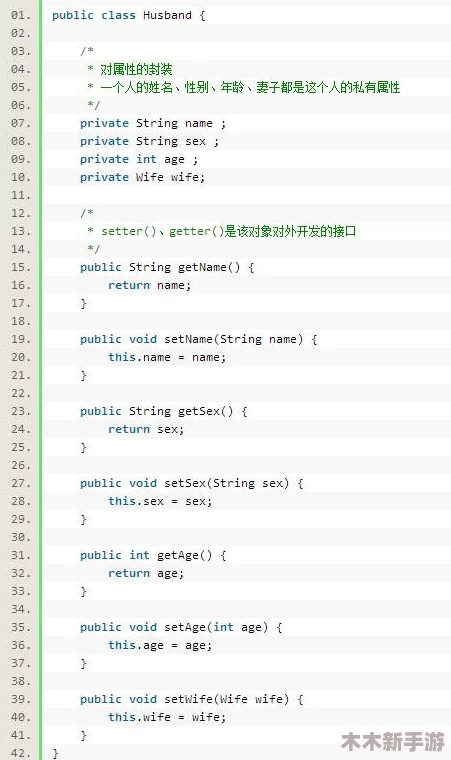Click 'public int getAge() {' method signature

(x=153, y=555)
